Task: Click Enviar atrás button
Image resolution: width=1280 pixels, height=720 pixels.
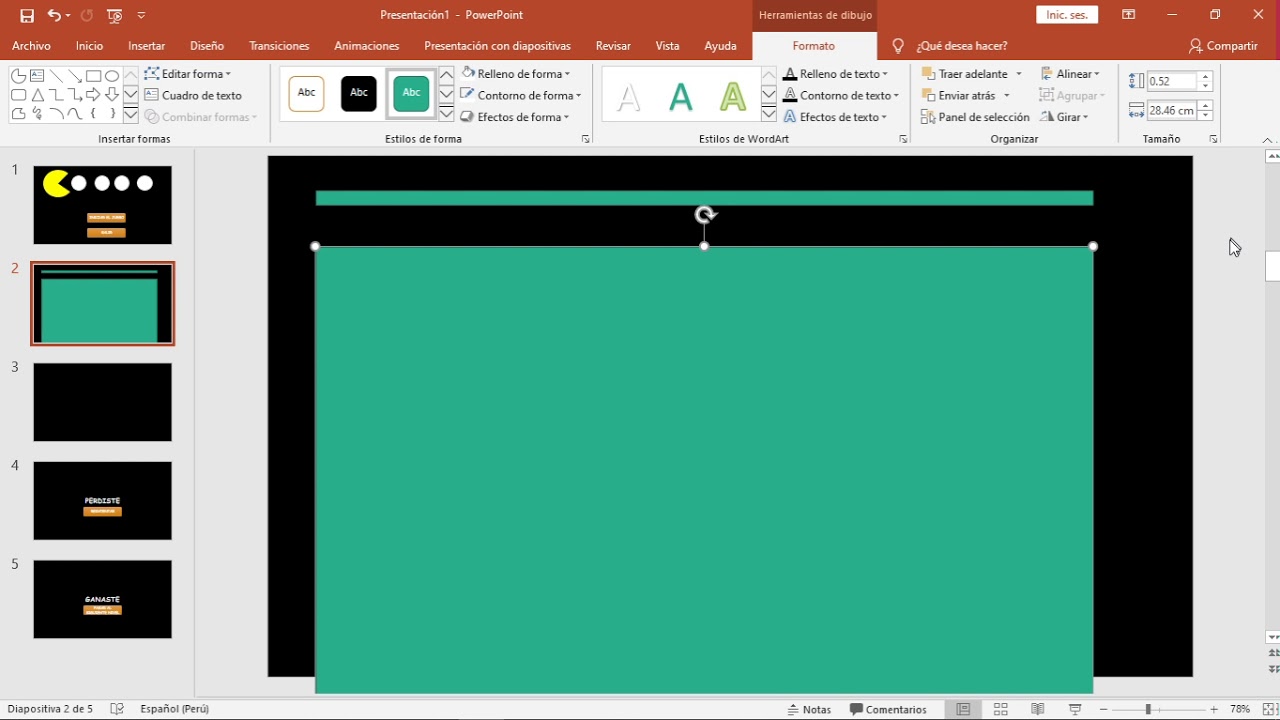Action: [x=959, y=95]
